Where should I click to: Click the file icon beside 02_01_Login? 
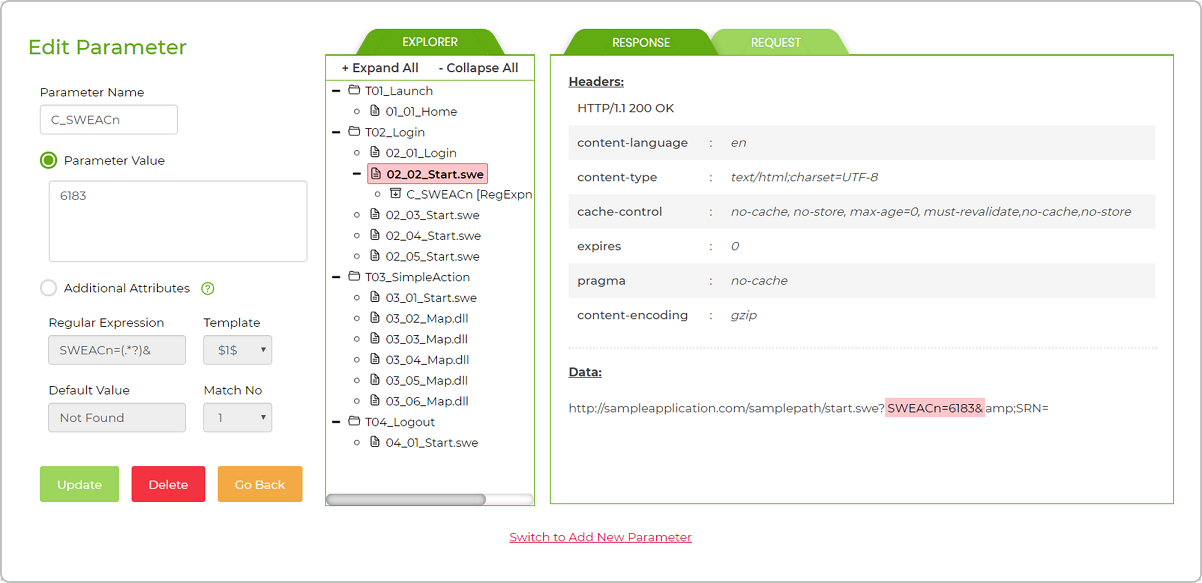click(375, 152)
